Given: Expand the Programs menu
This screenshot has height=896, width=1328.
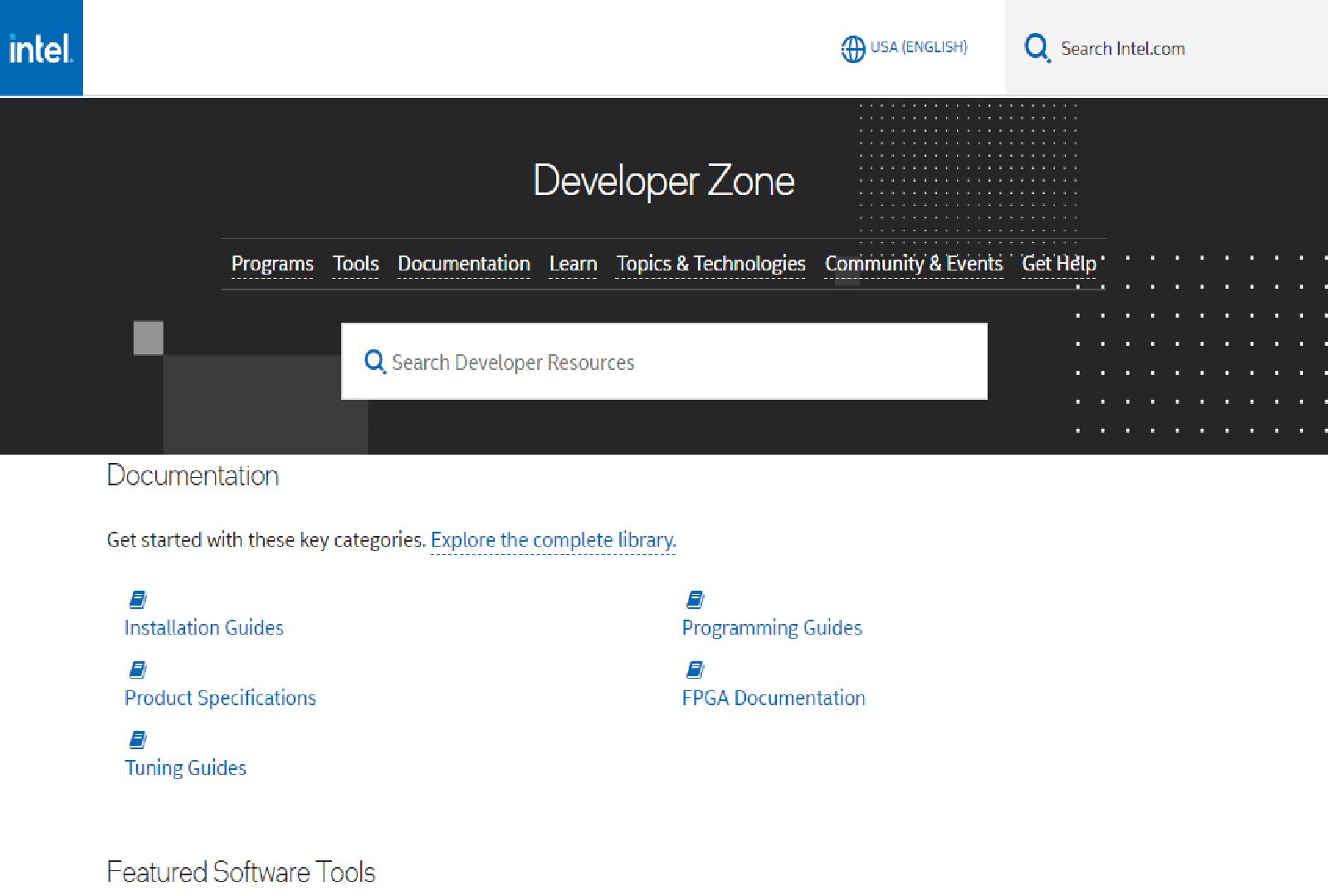Looking at the screenshot, I should [272, 264].
